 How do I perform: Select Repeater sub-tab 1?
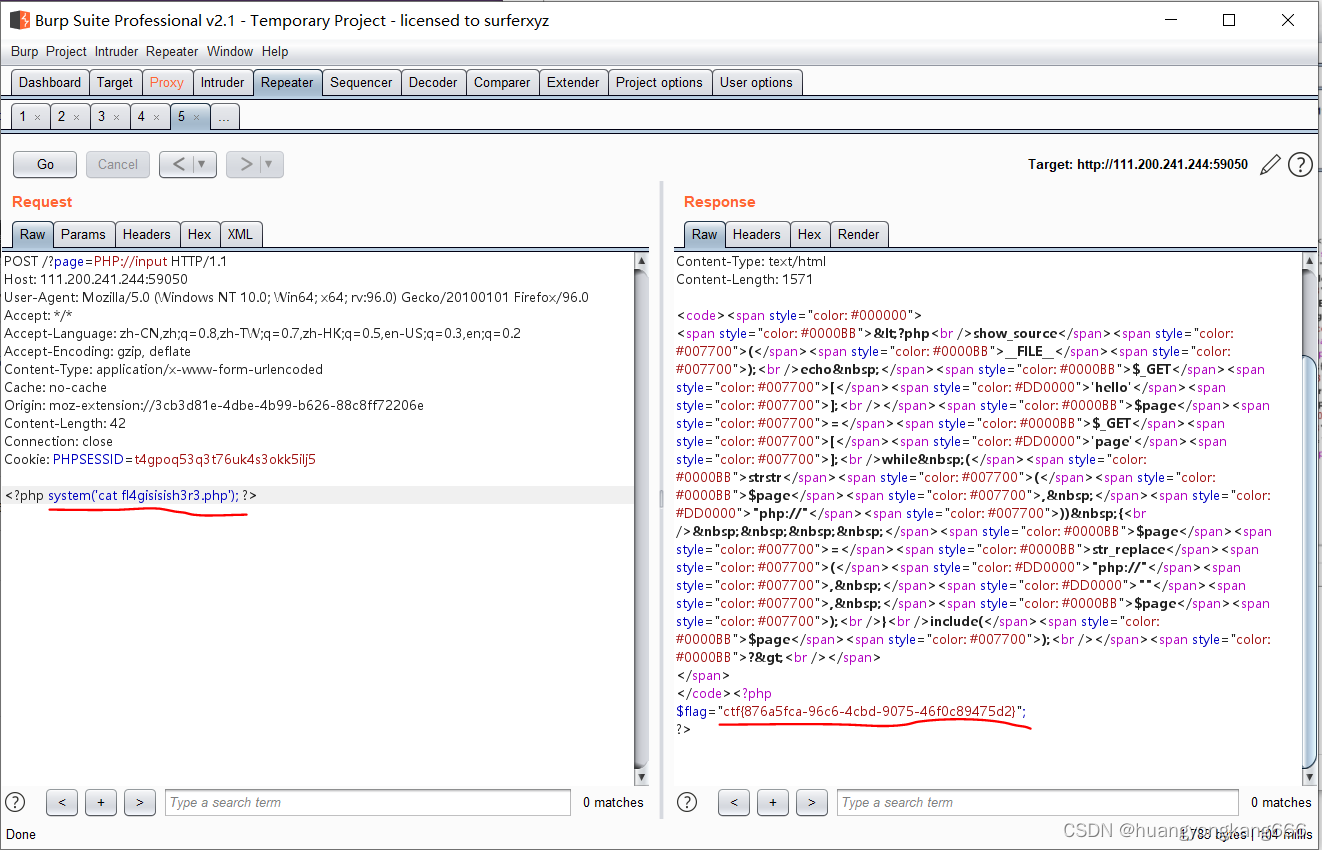[x=23, y=117]
